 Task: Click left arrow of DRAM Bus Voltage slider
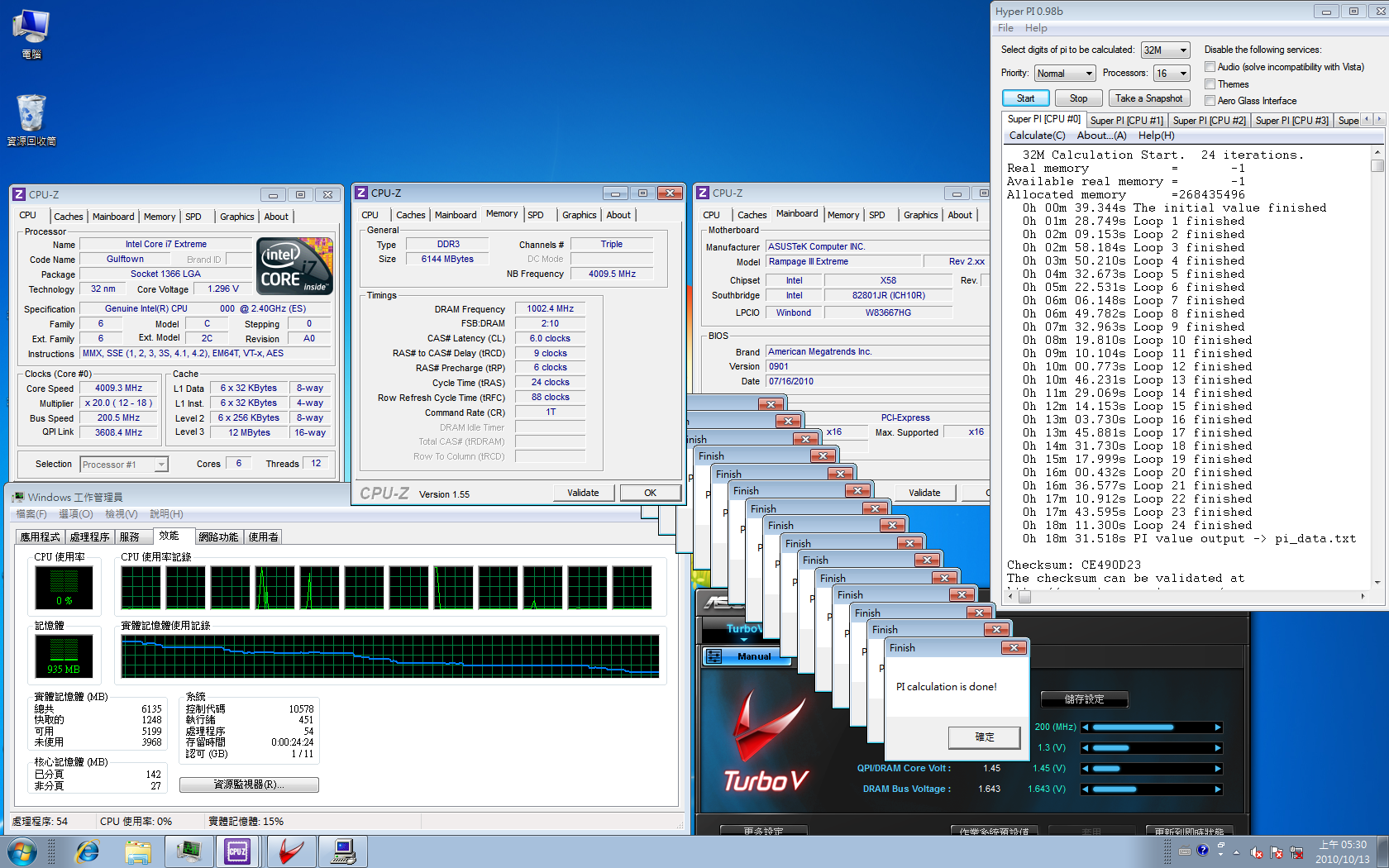1085,789
